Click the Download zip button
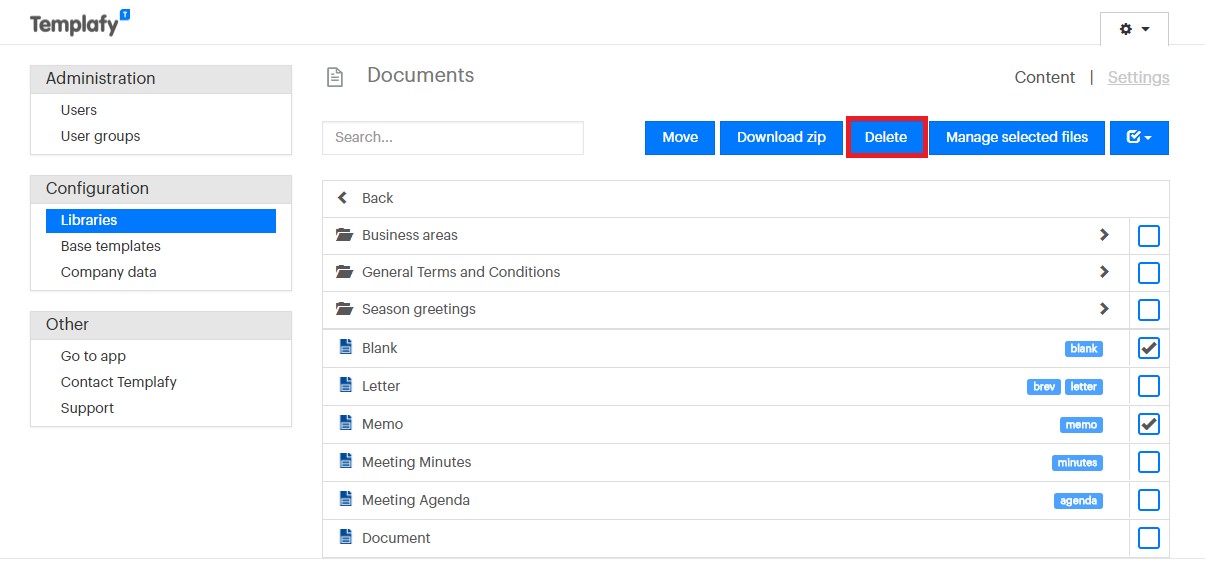 tap(782, 138)
